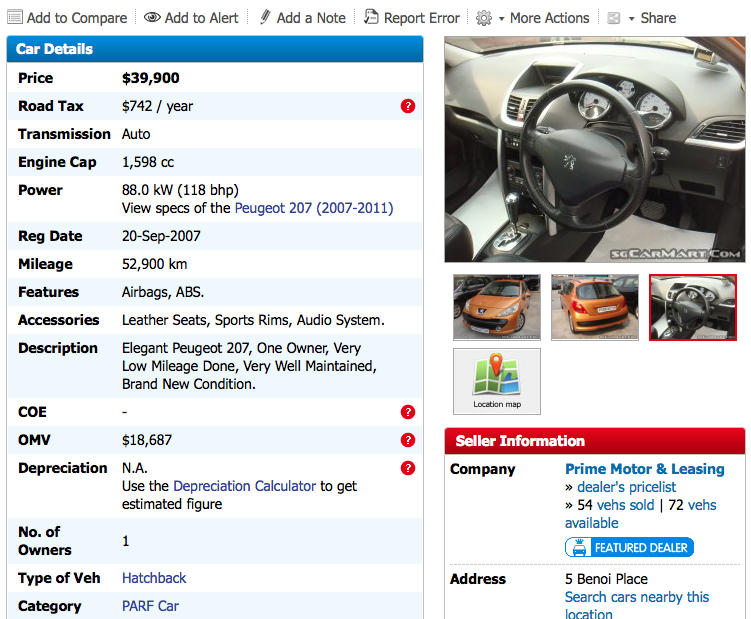The width and height of the screenshot is (751, 619).
Task: Click the features text Airbags, ABS.
Action: pos(163,292)
